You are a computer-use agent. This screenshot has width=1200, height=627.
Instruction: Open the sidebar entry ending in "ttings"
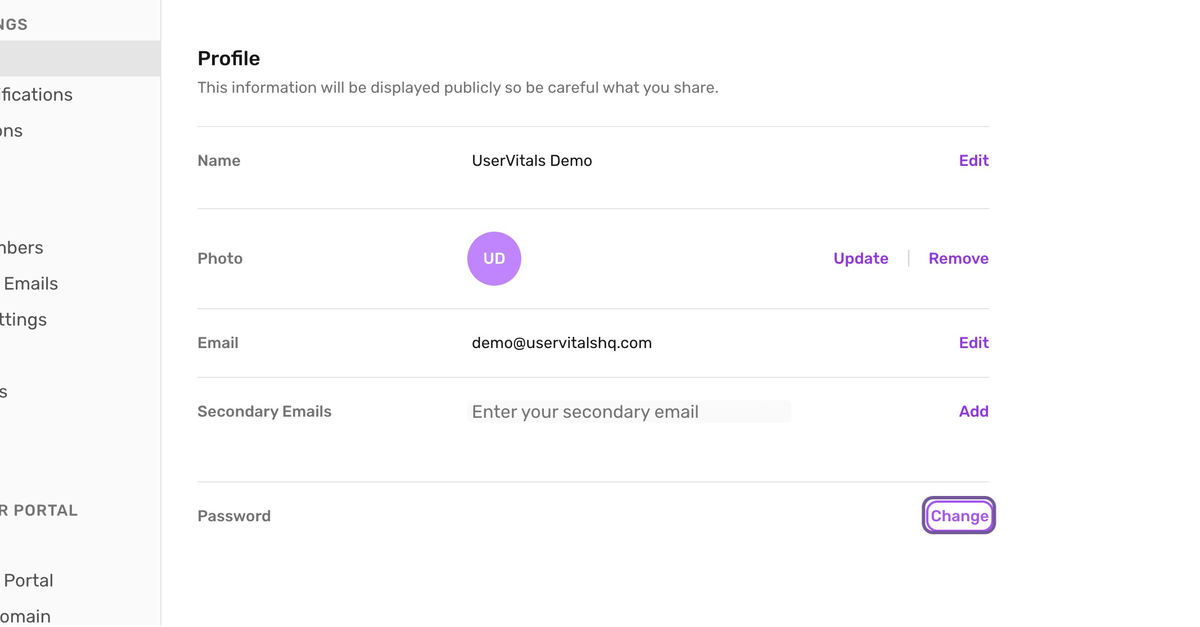pyautogui.click(x=24, y=319)
